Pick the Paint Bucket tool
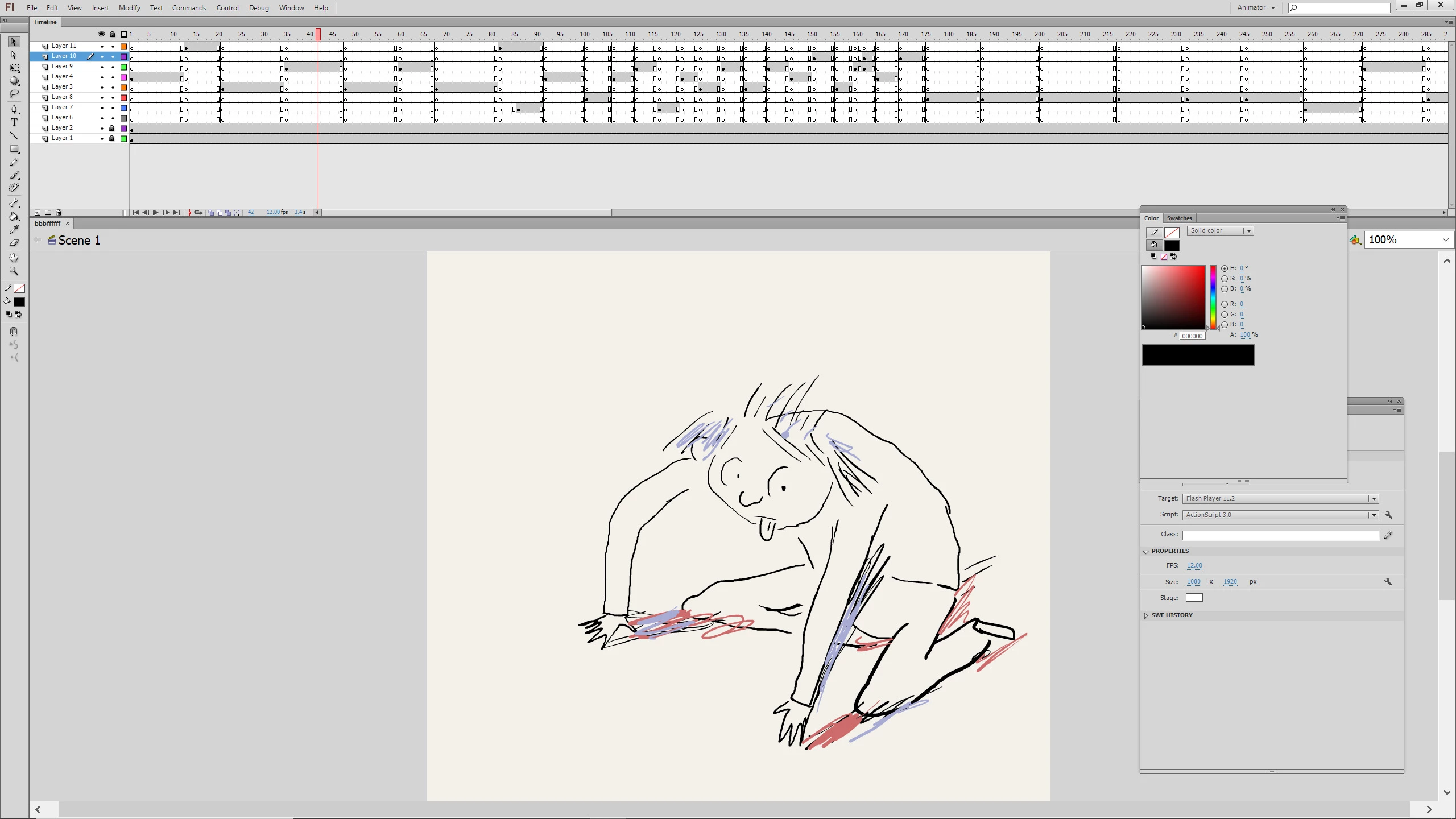This screenshot has width=1456, height=819. pos(14,217)
